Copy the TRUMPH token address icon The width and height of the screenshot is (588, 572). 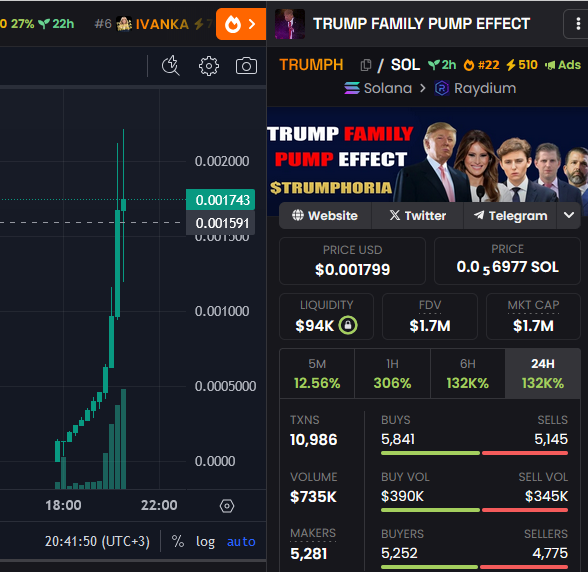[x=366, y=65]
